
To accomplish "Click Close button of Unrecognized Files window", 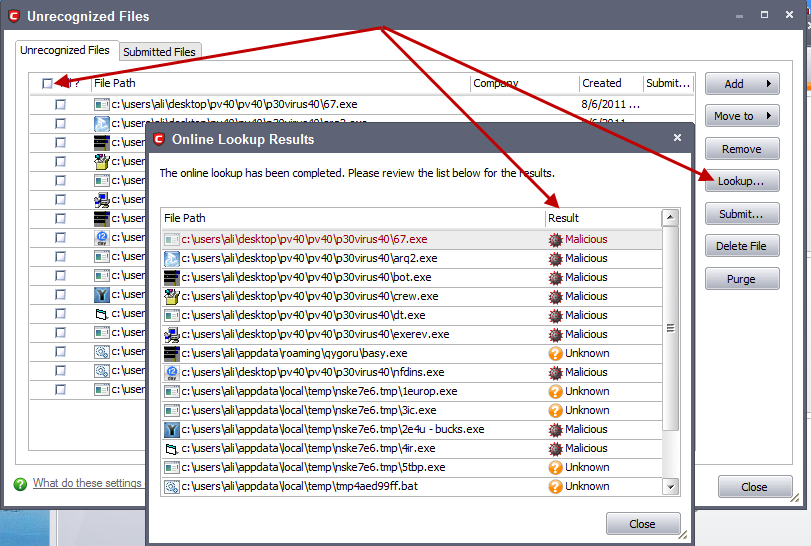I will [x=755, y=487].
